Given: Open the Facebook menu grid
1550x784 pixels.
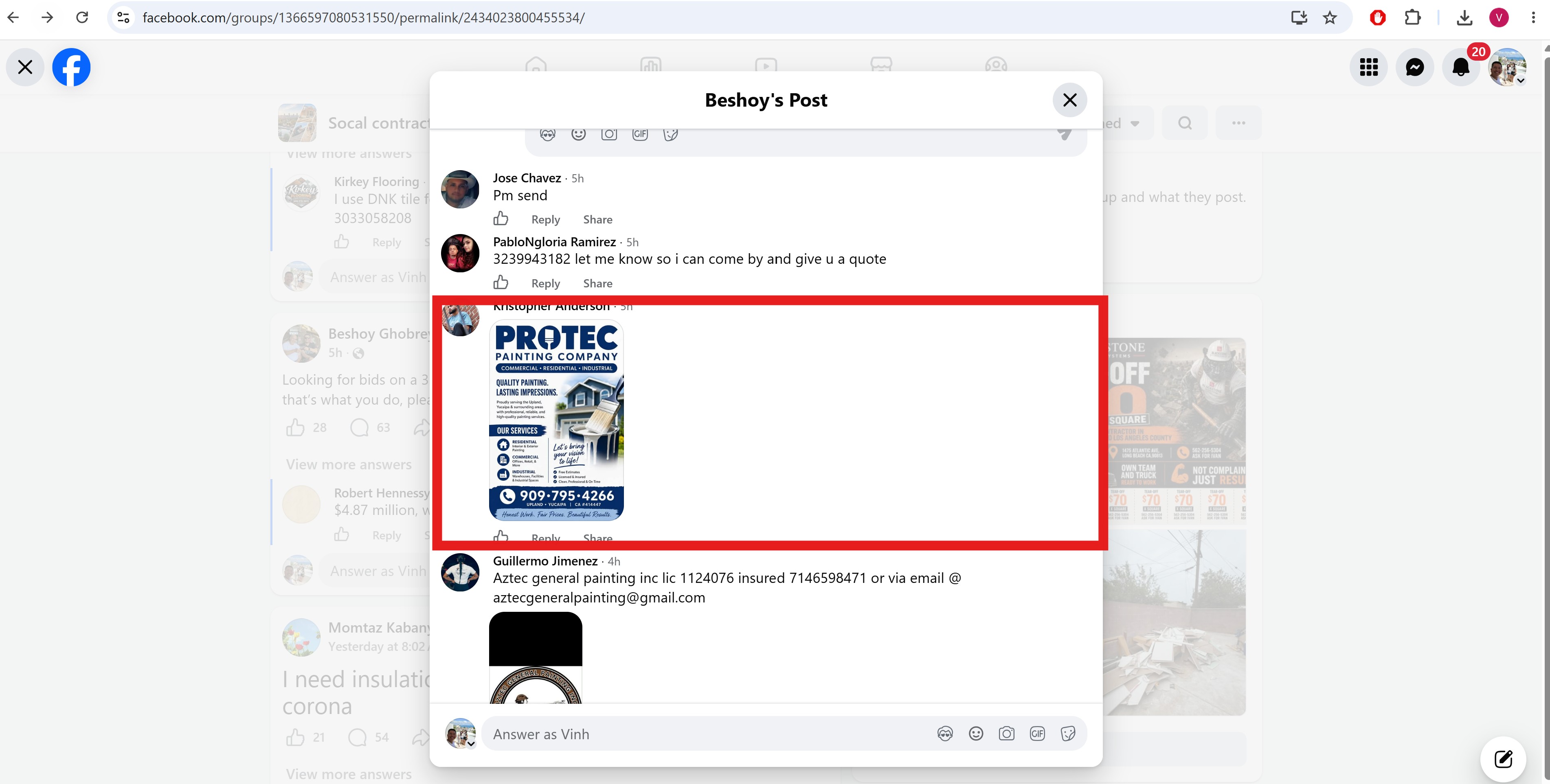Looking at the screenshot, I should (x=1368, y=67).
